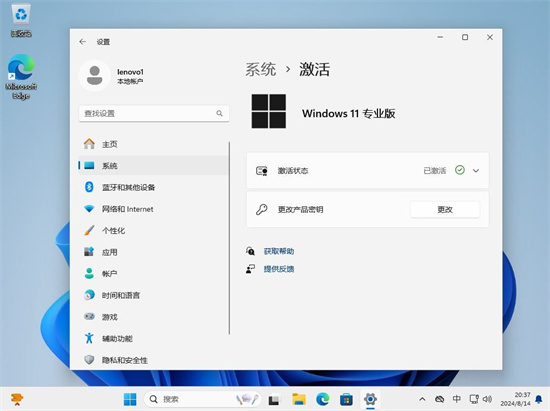Open 时间和语言 settings
The width and height of the screenshot is (550, 411).
(154, 295)
